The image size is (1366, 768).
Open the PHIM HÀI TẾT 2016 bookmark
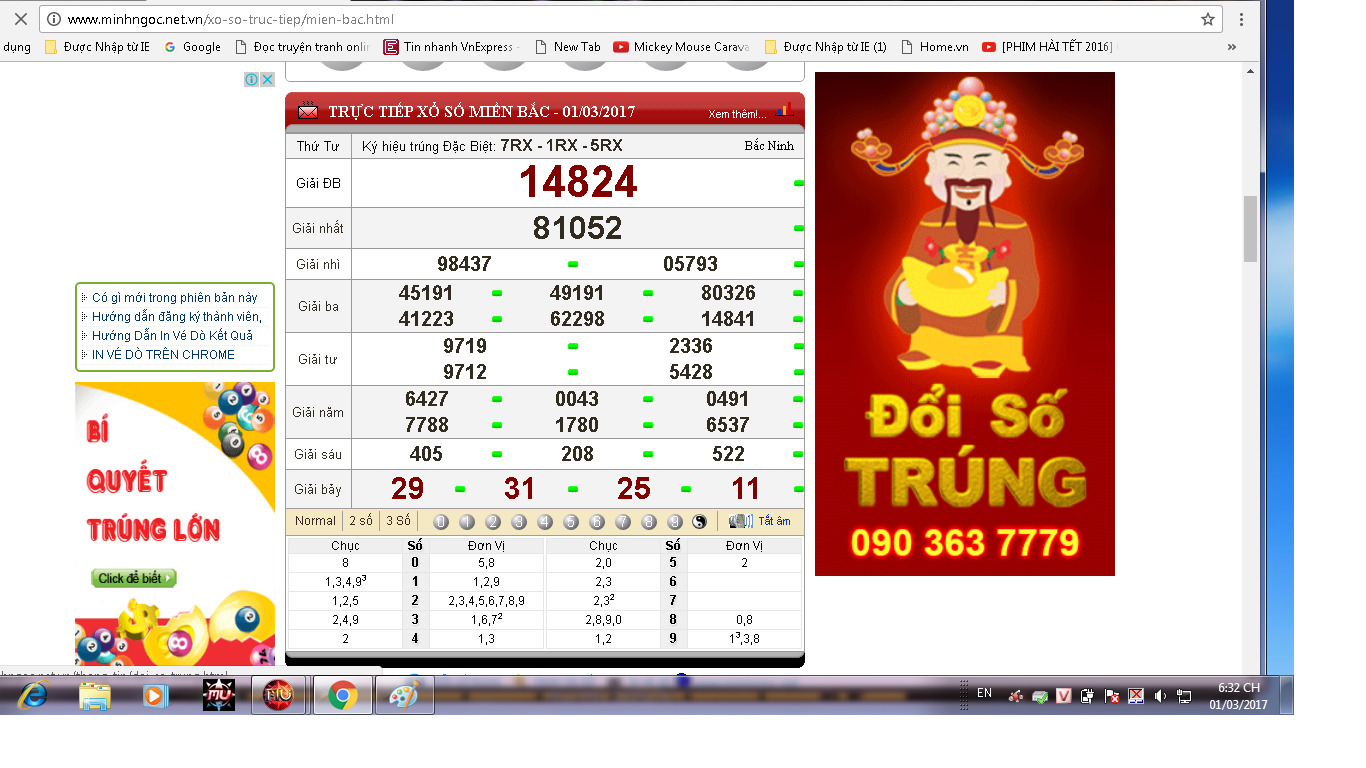tap(1047, 47)
